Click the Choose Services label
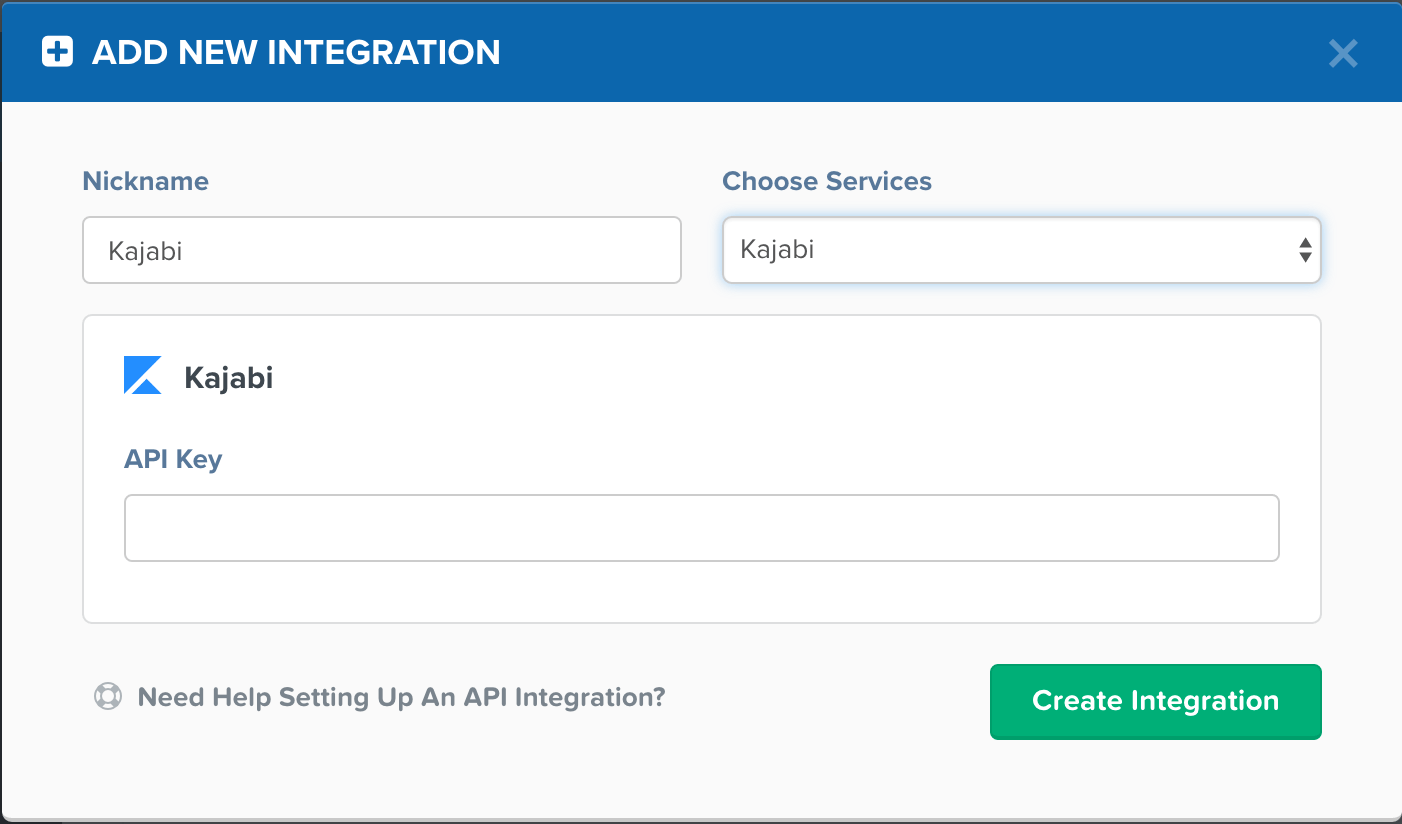Image resolution: width=1402 pixels, height=824 pixels. (827, 181)
